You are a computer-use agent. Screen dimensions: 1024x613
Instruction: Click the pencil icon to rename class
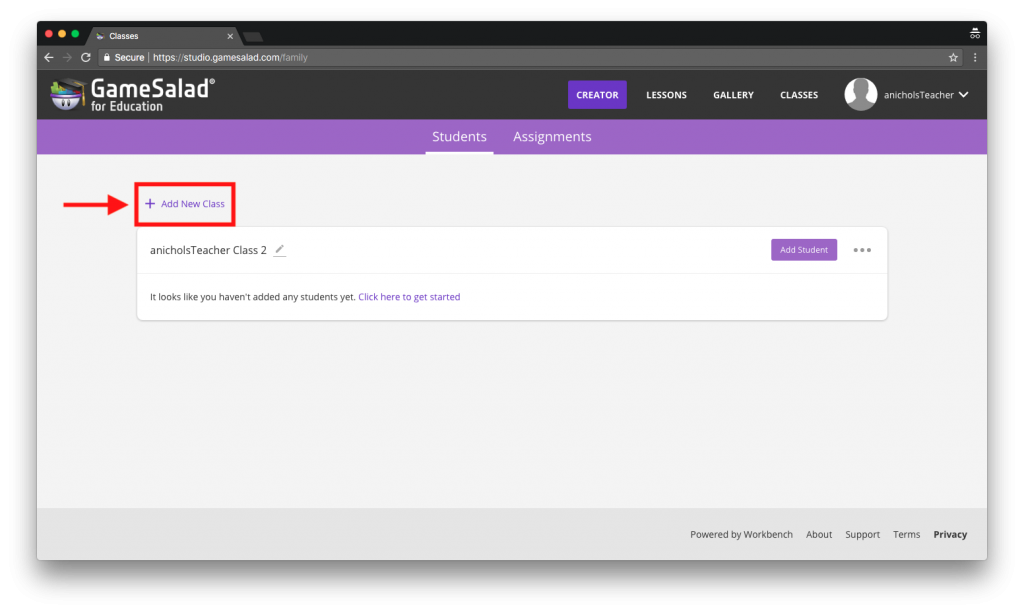[280, 250]
